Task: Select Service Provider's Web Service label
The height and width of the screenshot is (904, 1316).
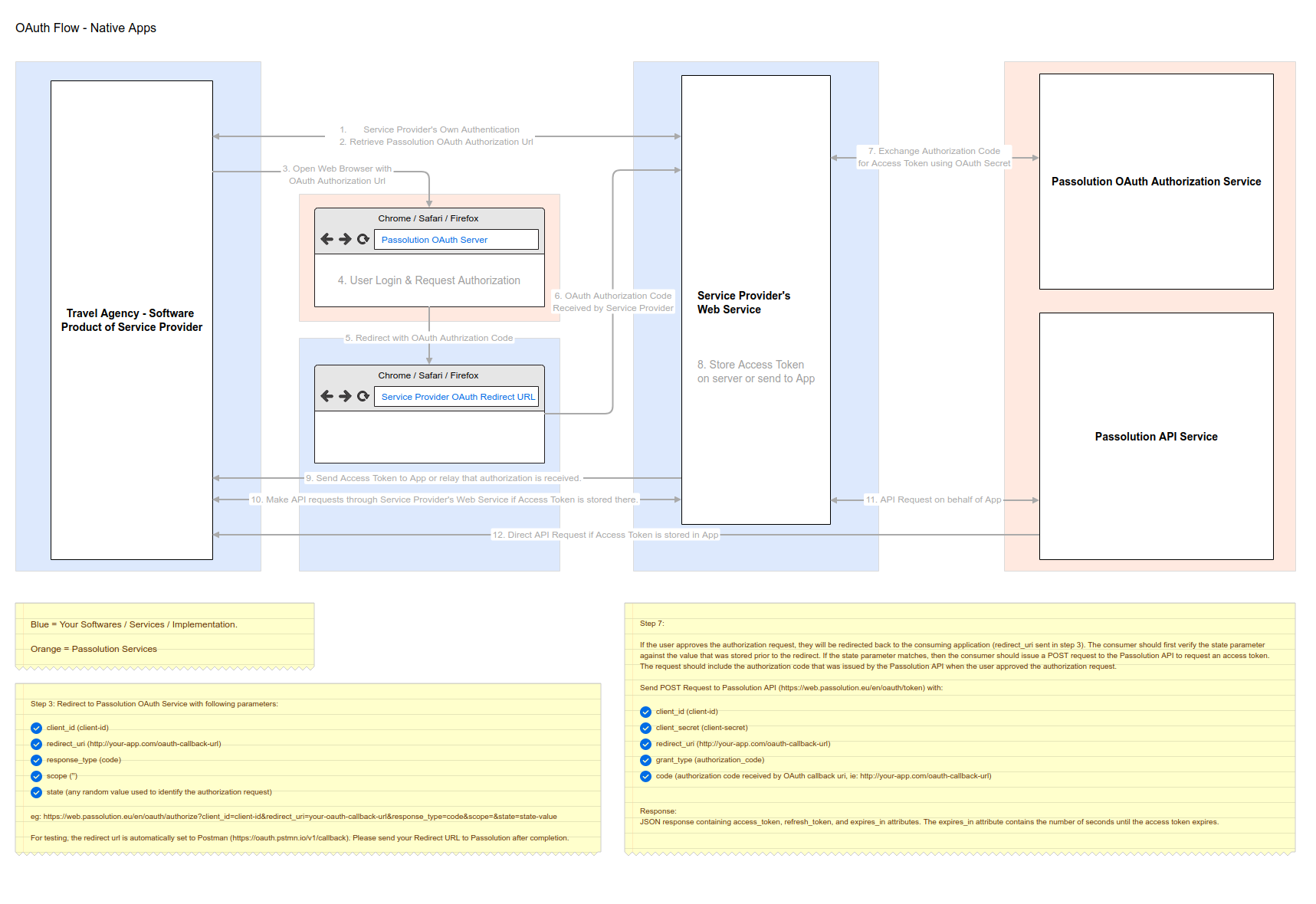Action: click(743, 303)
